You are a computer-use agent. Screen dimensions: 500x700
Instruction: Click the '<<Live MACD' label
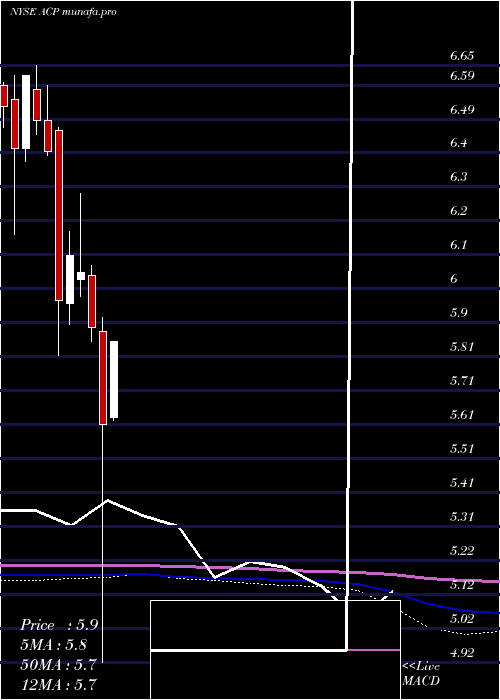pos(421,674)
